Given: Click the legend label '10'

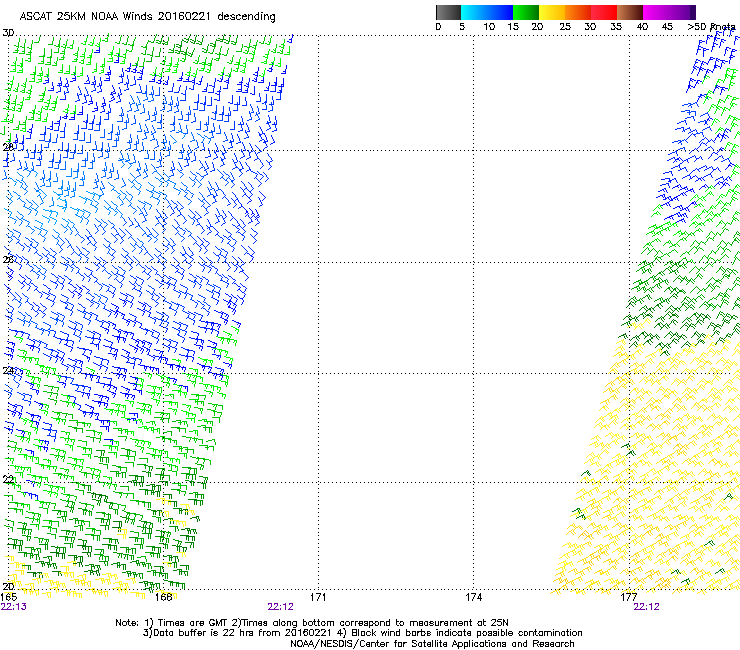Looking at the screenshot, I should click(x=489, y=27).
